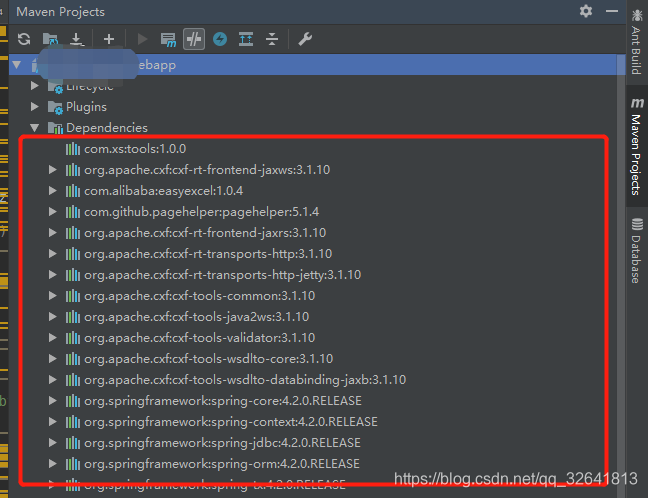Image resolution: width=648 pixels, height=498 pixels.
Task: Open Ant Build side tab
Action: point(636,42)
